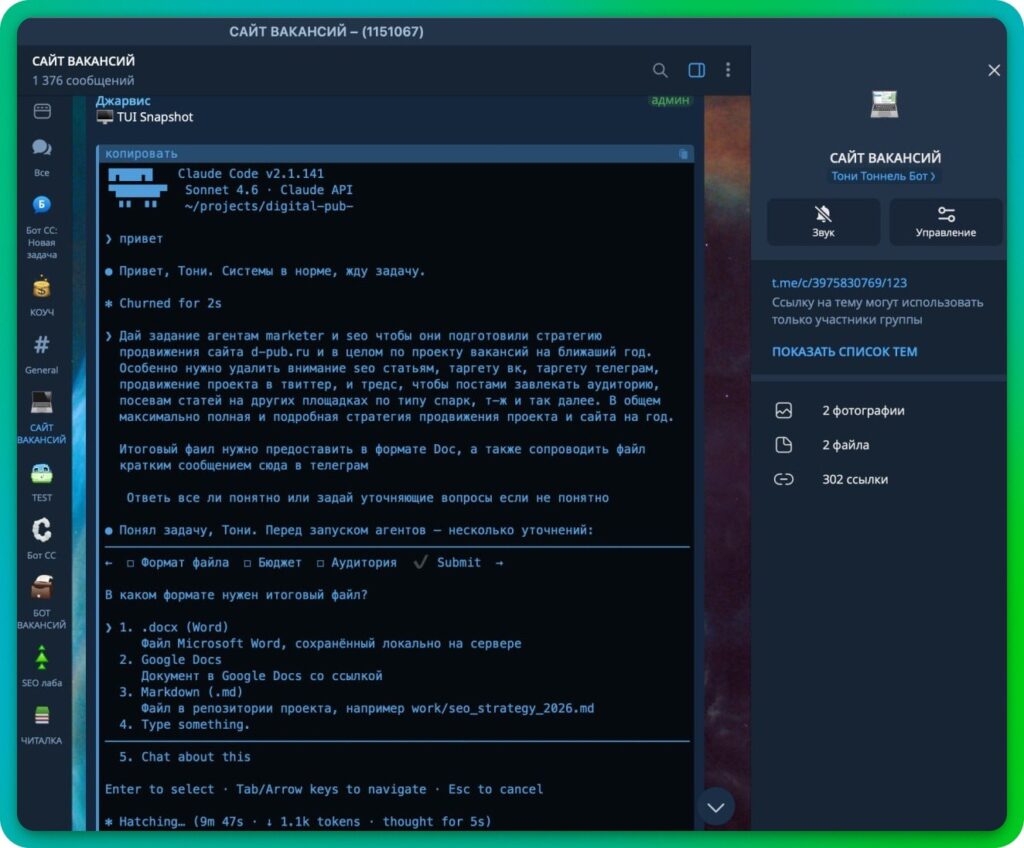Close the topic info panel

(994, 70)
